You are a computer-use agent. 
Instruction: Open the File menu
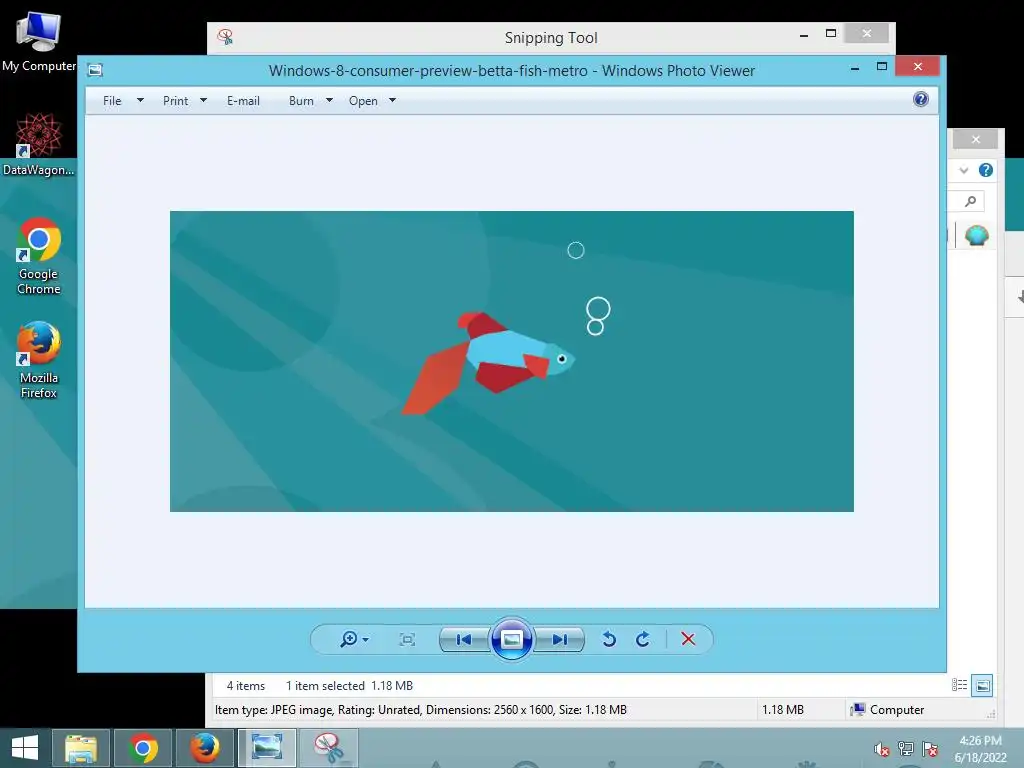[112, 101]
